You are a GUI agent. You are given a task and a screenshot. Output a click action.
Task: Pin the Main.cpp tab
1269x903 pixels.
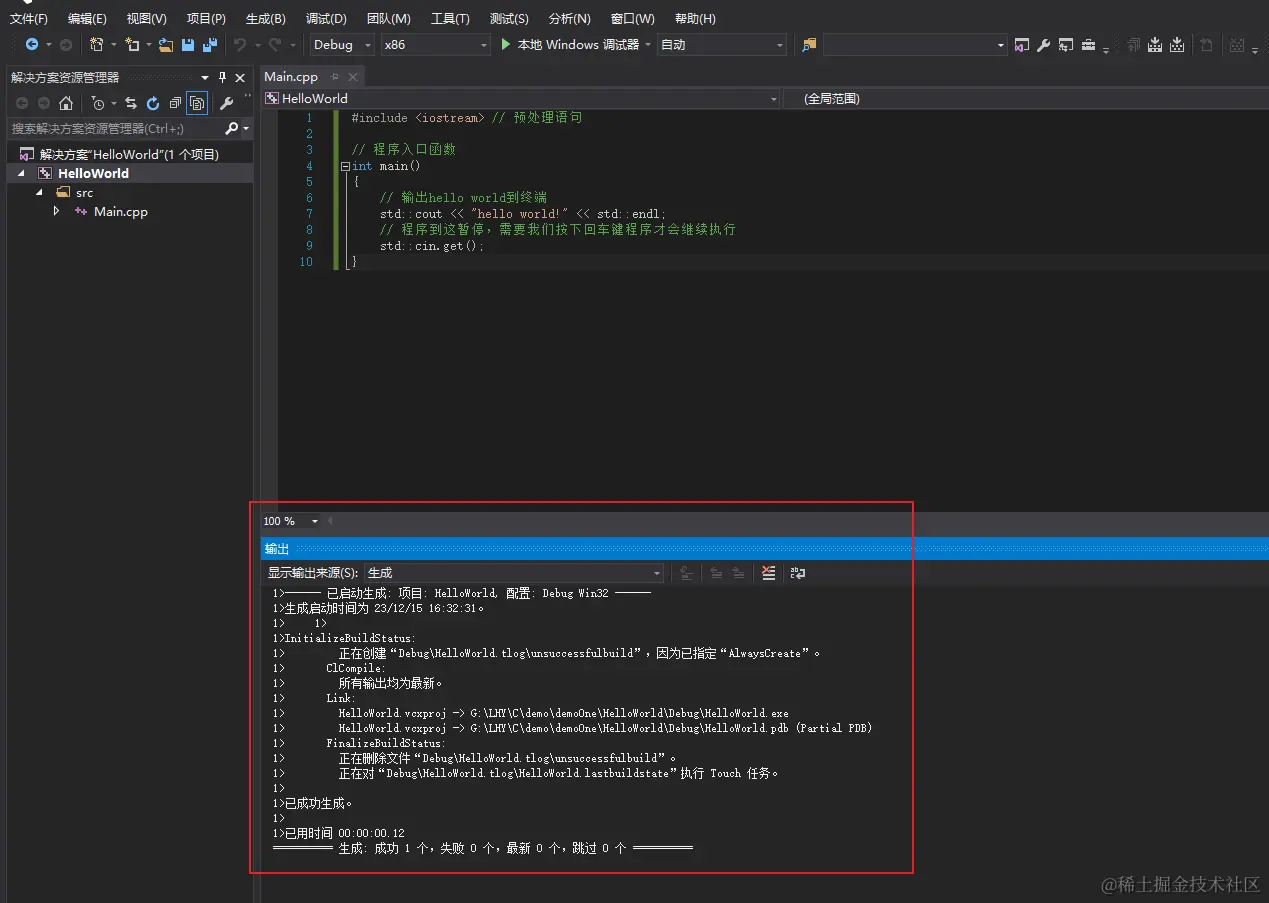click(x=335, y=76)
